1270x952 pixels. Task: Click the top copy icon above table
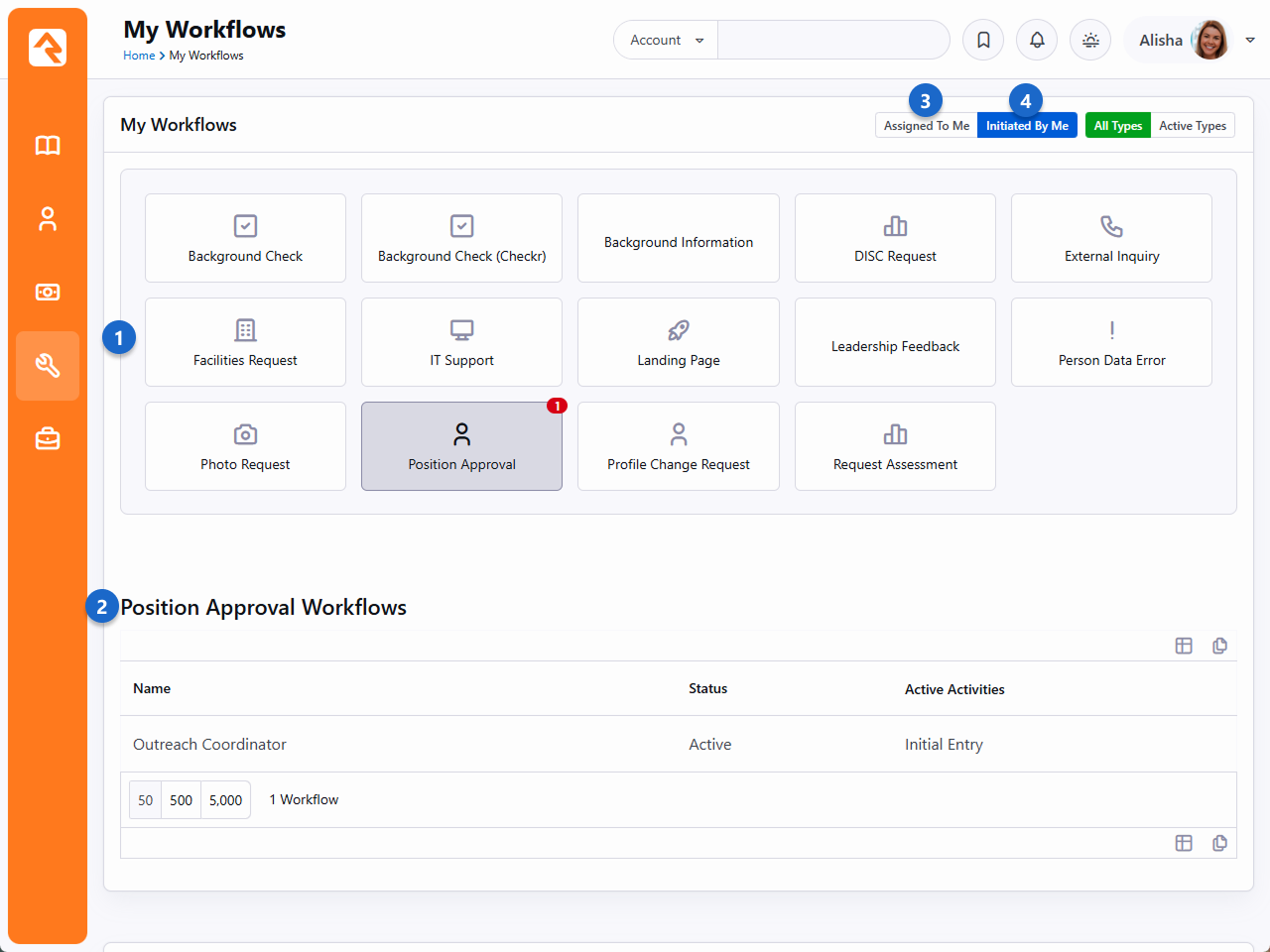pyautogui.click(x=1219, y=646)
